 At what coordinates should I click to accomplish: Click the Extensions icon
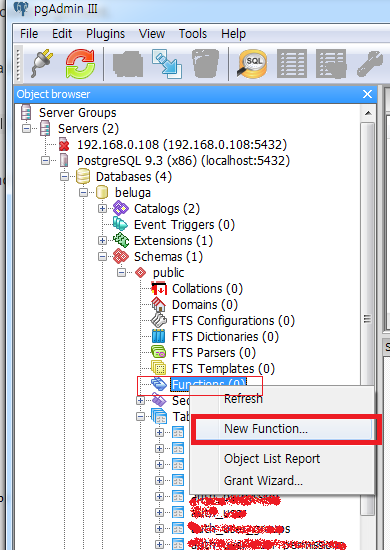pyautogui.click(x=121, y=241)
